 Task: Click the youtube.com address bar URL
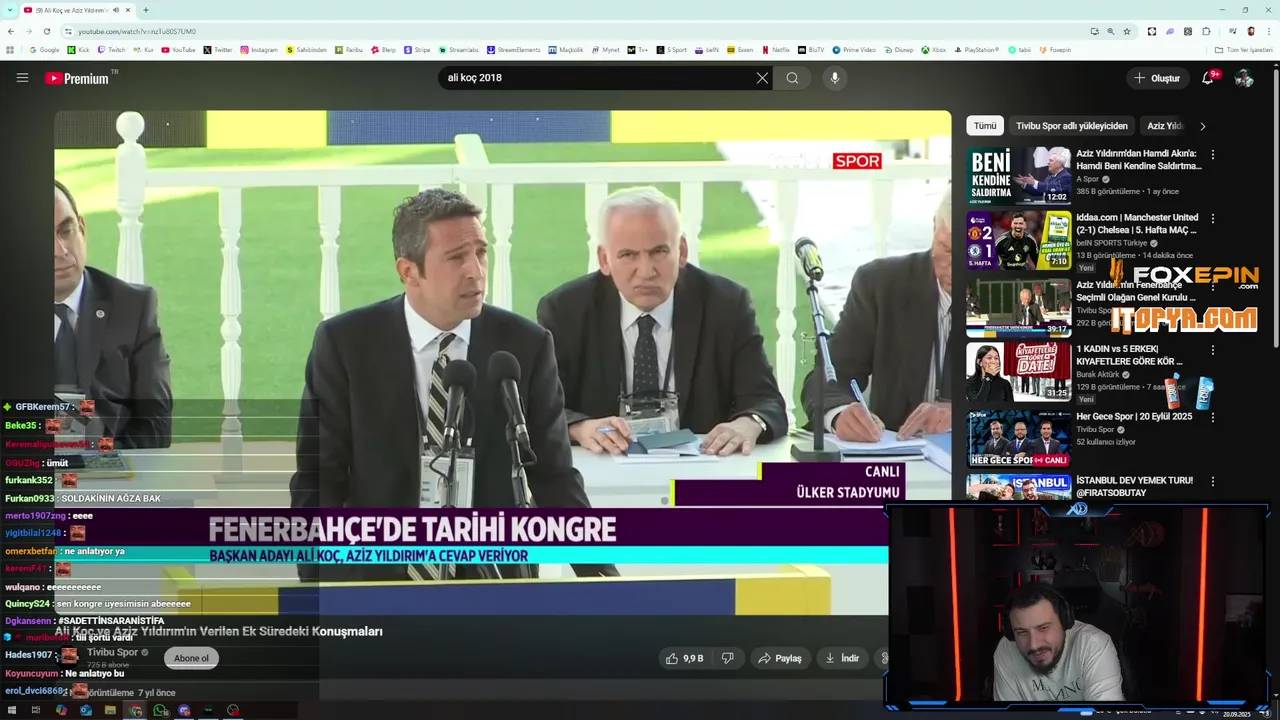(137, 31)
